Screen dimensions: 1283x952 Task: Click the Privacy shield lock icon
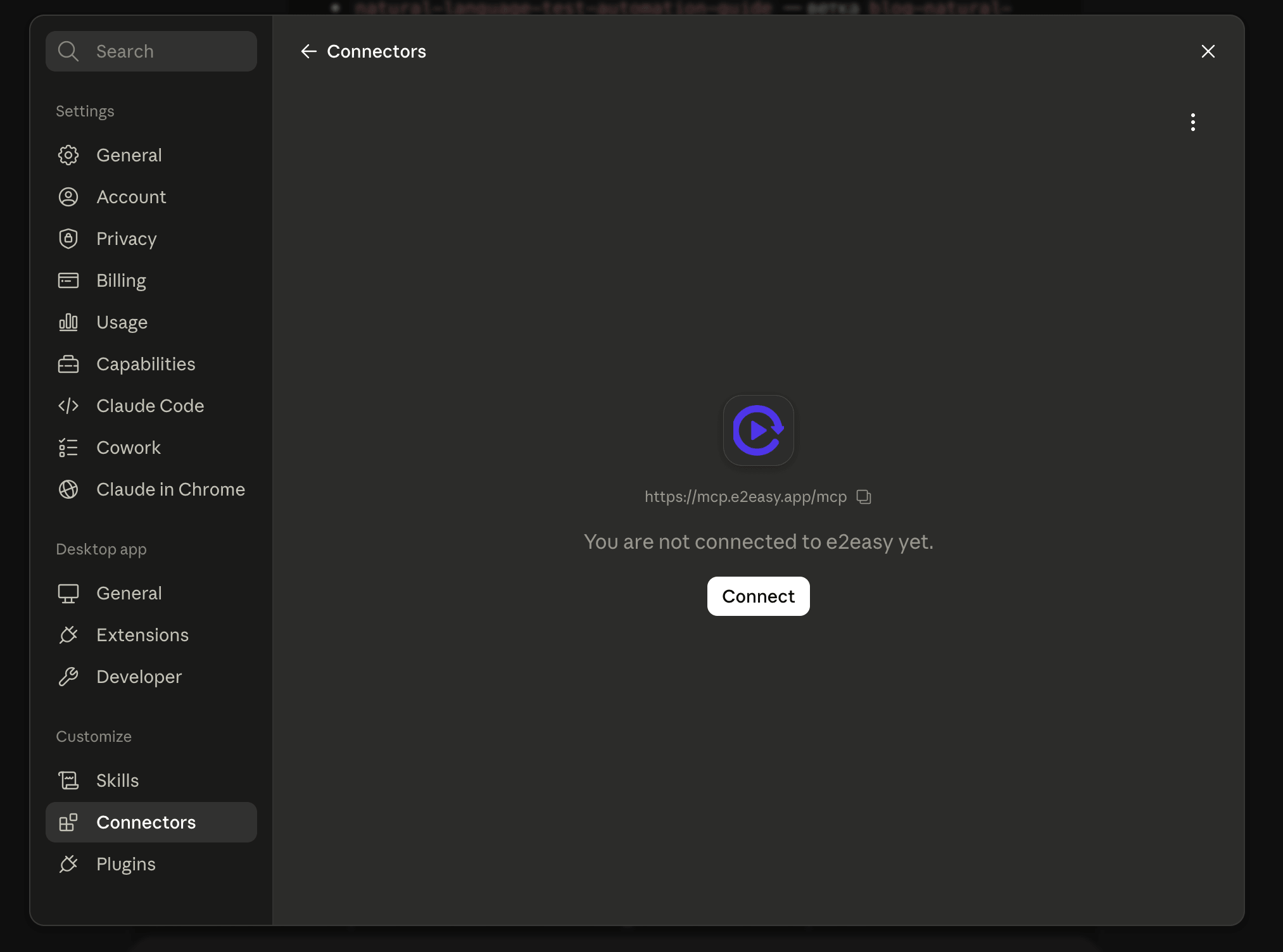(x=68, y=239)
